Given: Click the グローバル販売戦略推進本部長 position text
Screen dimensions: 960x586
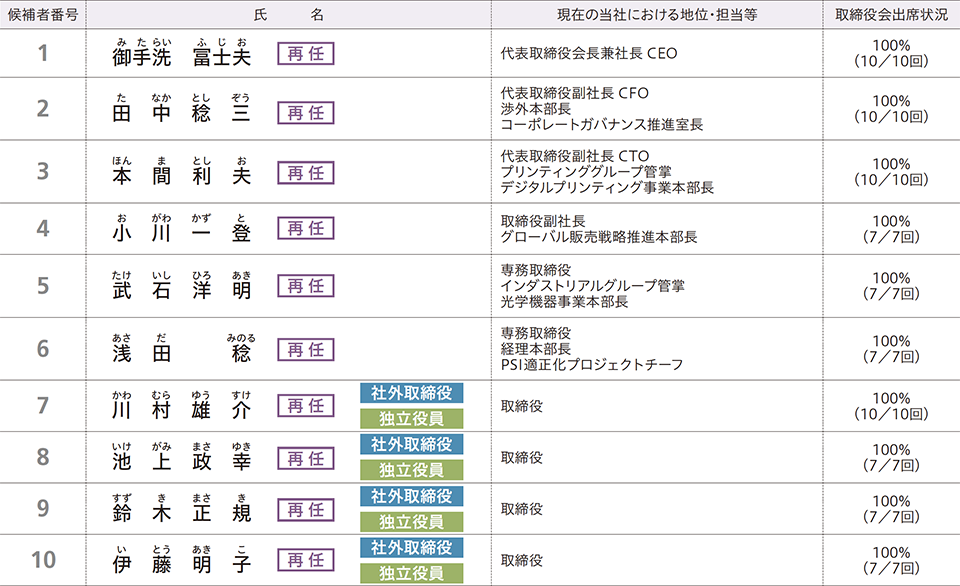Looking at the screenshot, I should [x=598, y=238].
